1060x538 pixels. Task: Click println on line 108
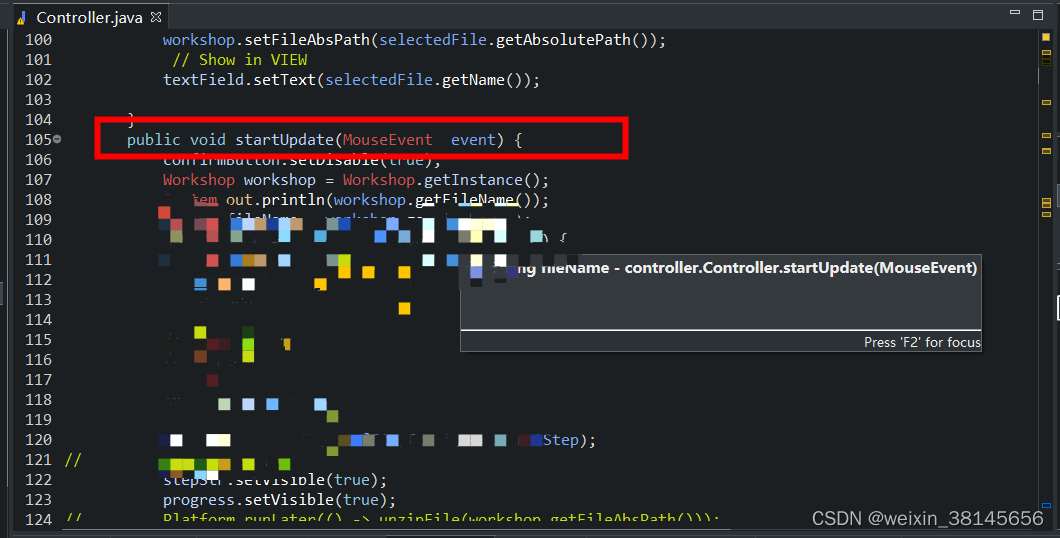tap(293, 200)
